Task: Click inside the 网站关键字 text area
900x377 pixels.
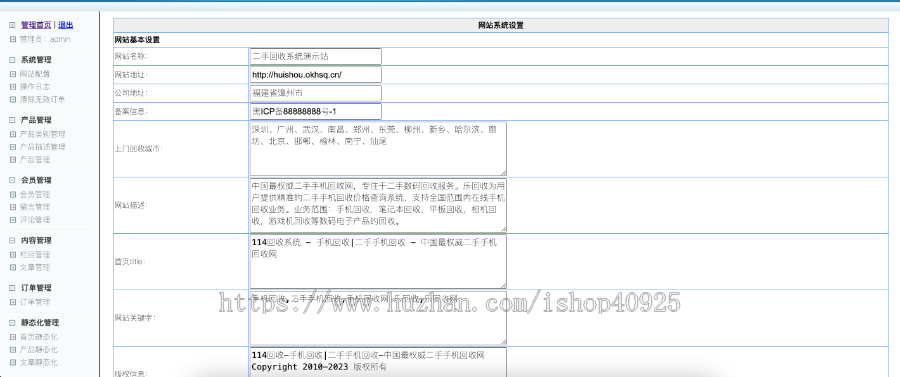Action: [378, 317]
